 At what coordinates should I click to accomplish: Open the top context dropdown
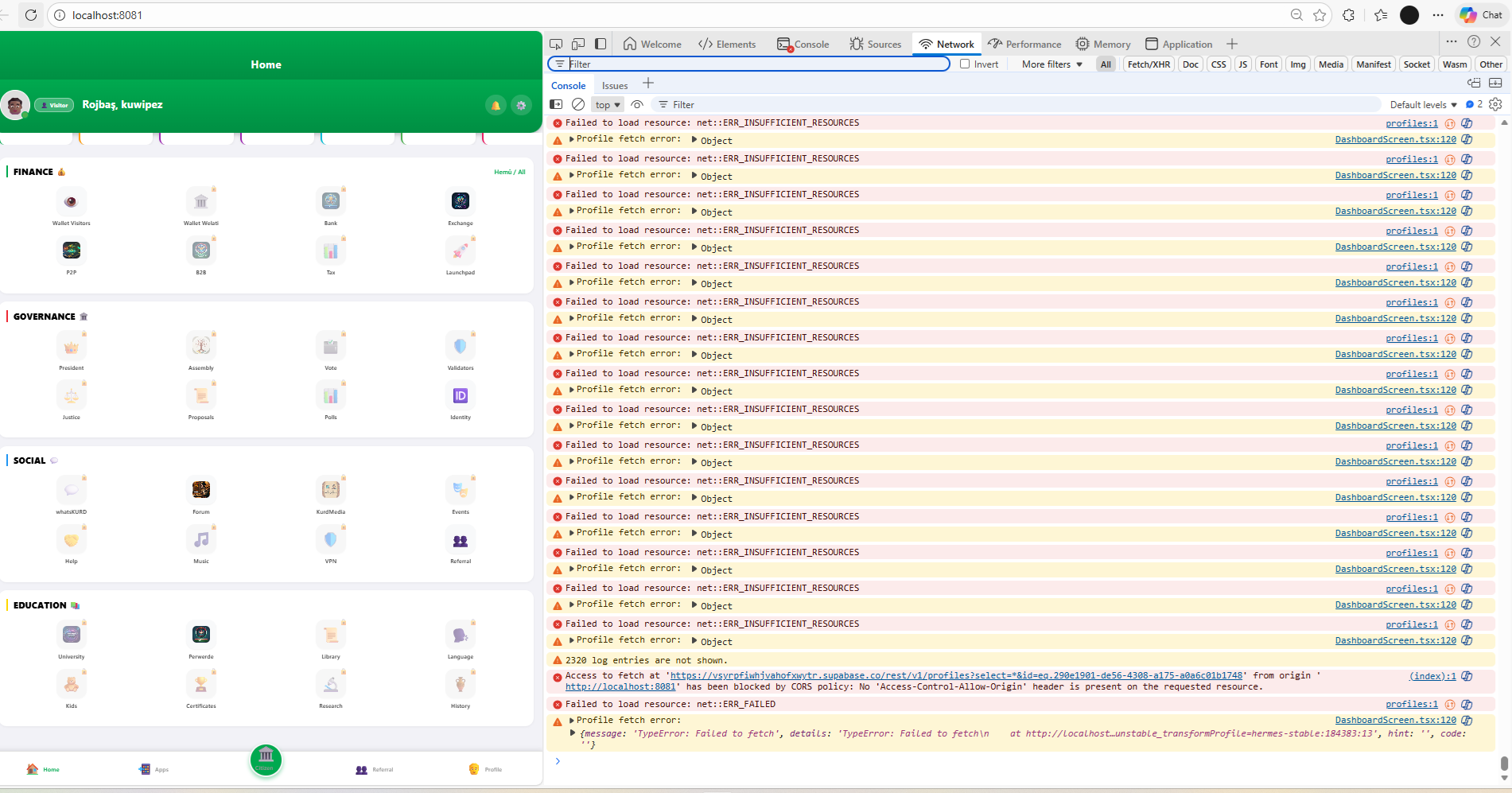point(608,105)
